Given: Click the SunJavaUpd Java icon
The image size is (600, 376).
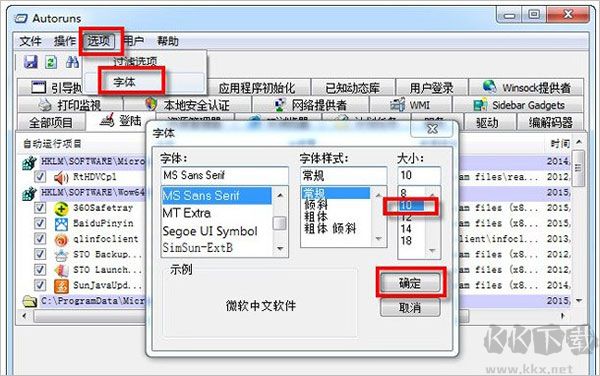Looking at the screenshot, I should pos(61,286).
